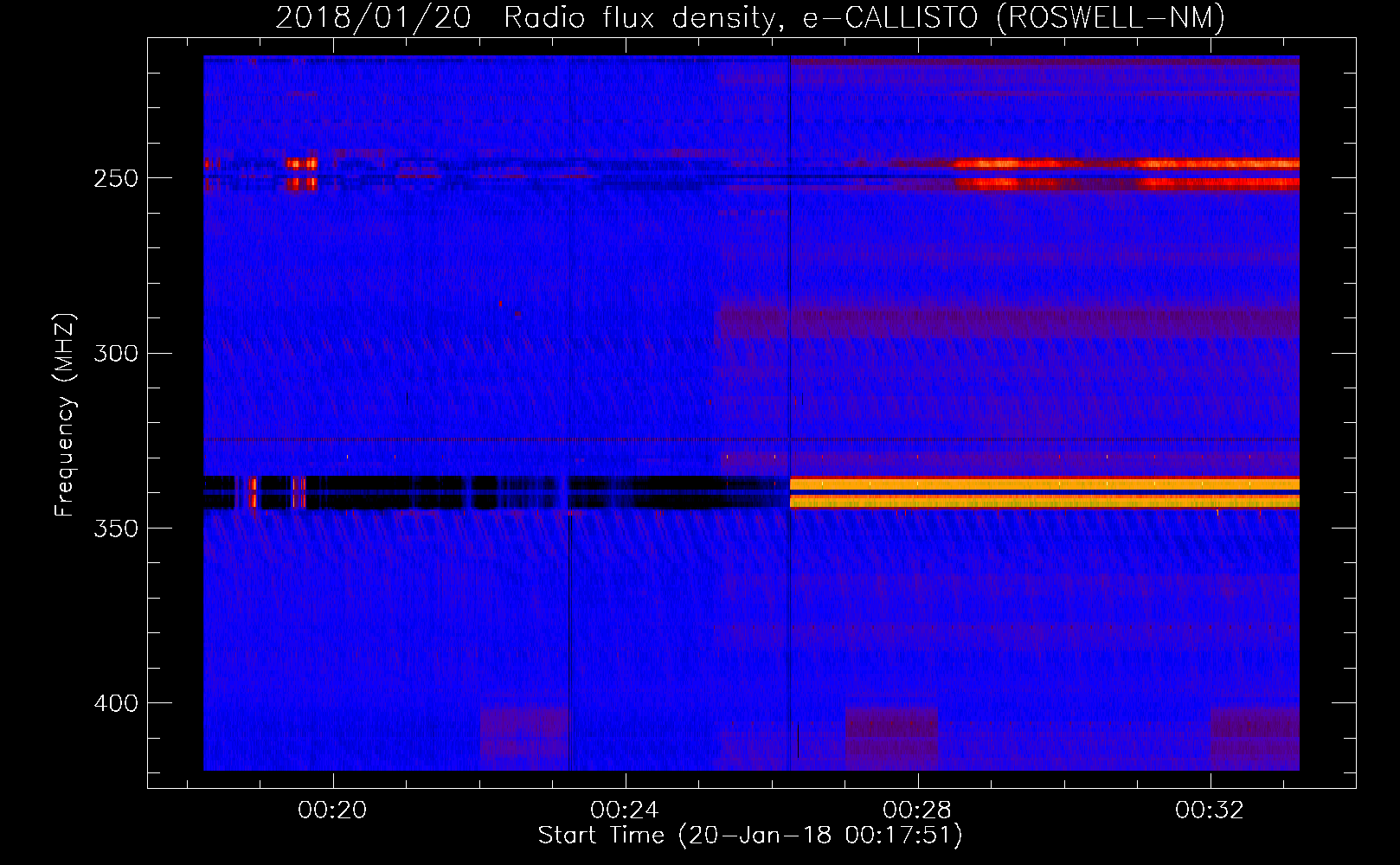Click the 00:24 time tick label

pos(625,810)
